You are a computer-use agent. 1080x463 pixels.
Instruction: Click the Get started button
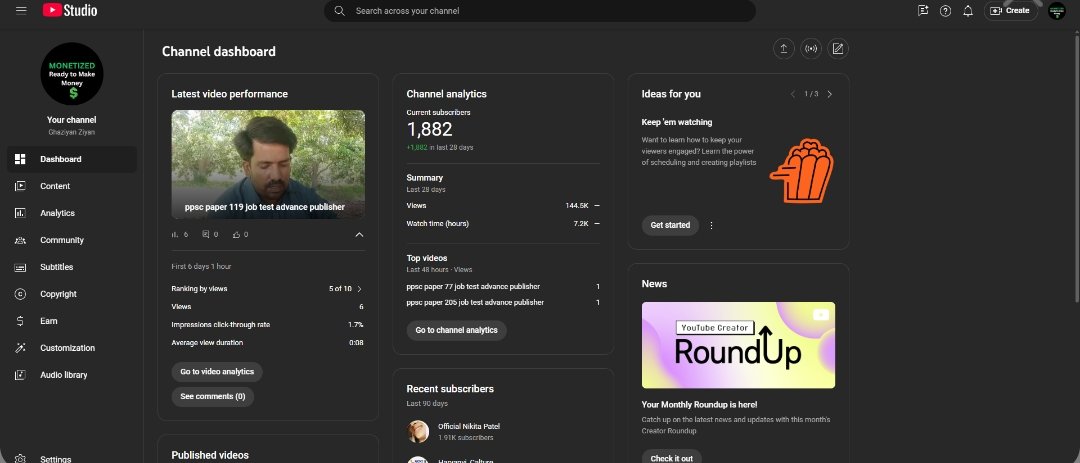click(670, 225)
